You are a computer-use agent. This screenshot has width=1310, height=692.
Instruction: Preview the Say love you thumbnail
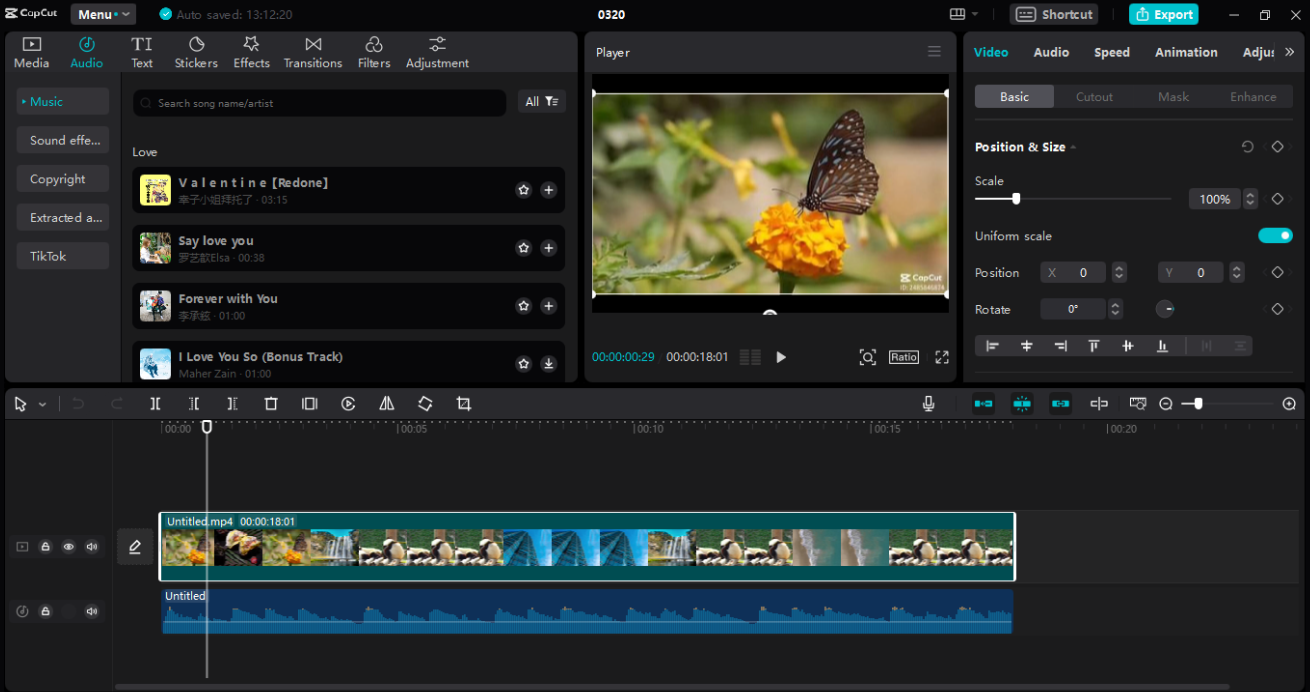tap(155, 248)
